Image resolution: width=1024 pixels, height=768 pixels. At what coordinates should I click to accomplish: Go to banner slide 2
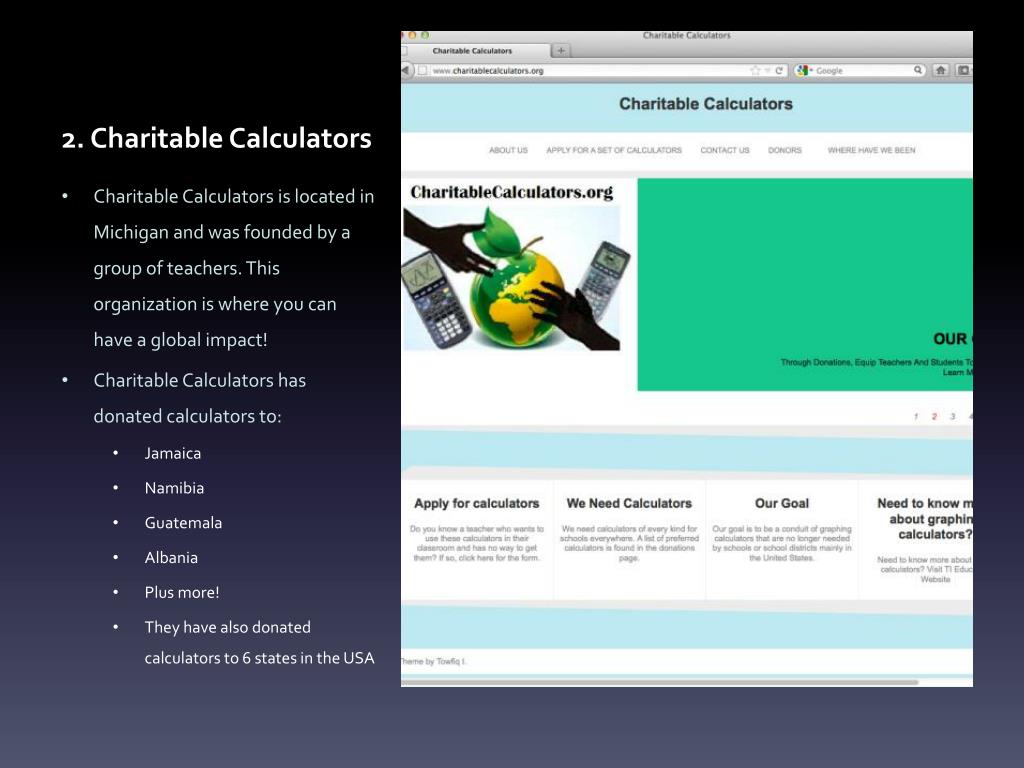(x=934, y=417)
